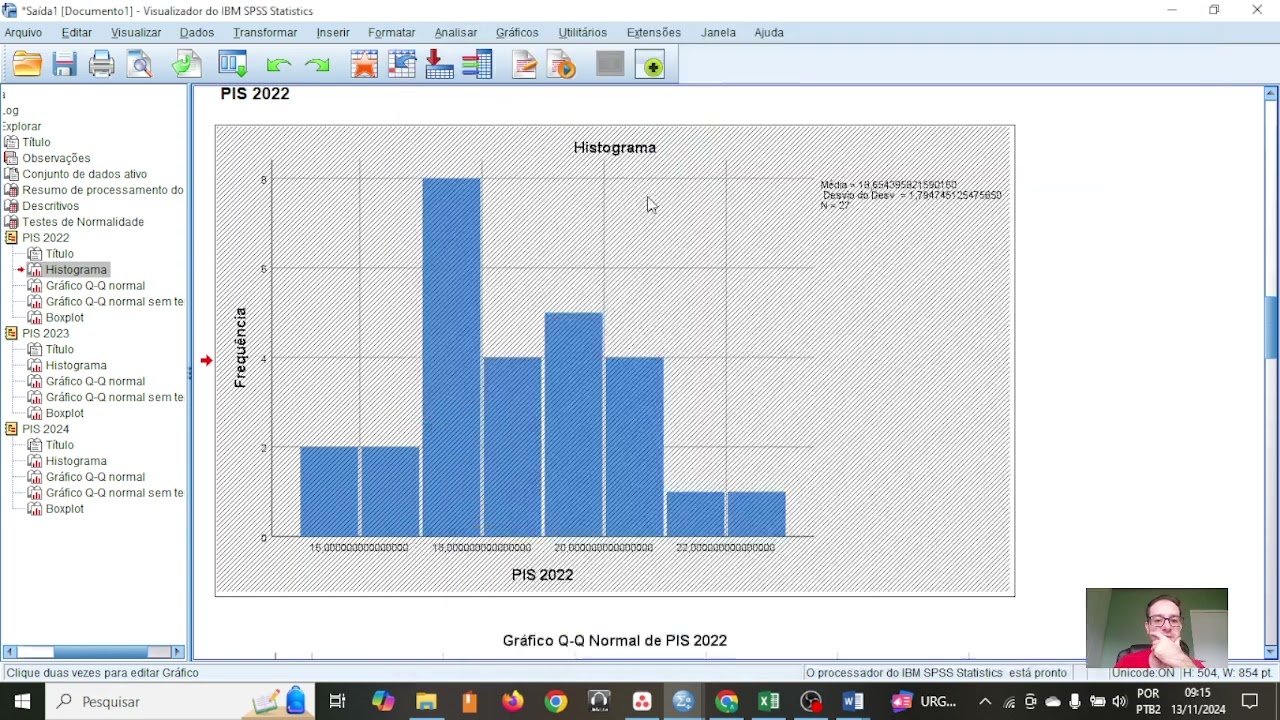Select Boxplot under PIS 2022
Viewport: 1280px width, 720px height.
point(65,318)
